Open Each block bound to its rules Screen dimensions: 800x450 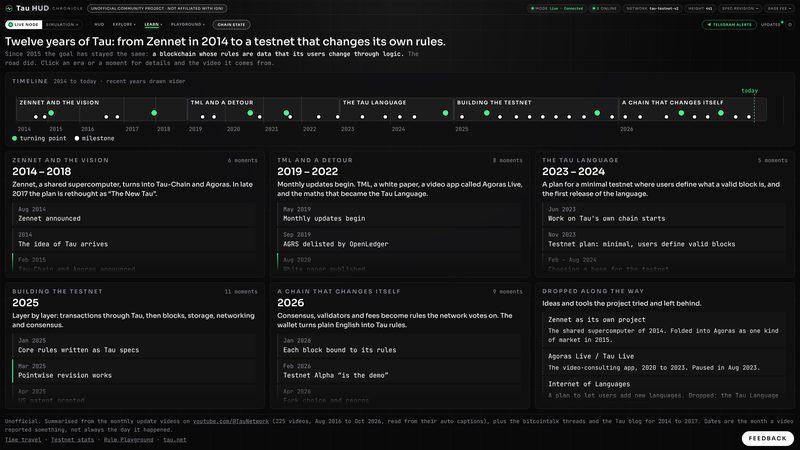(399, 345)
